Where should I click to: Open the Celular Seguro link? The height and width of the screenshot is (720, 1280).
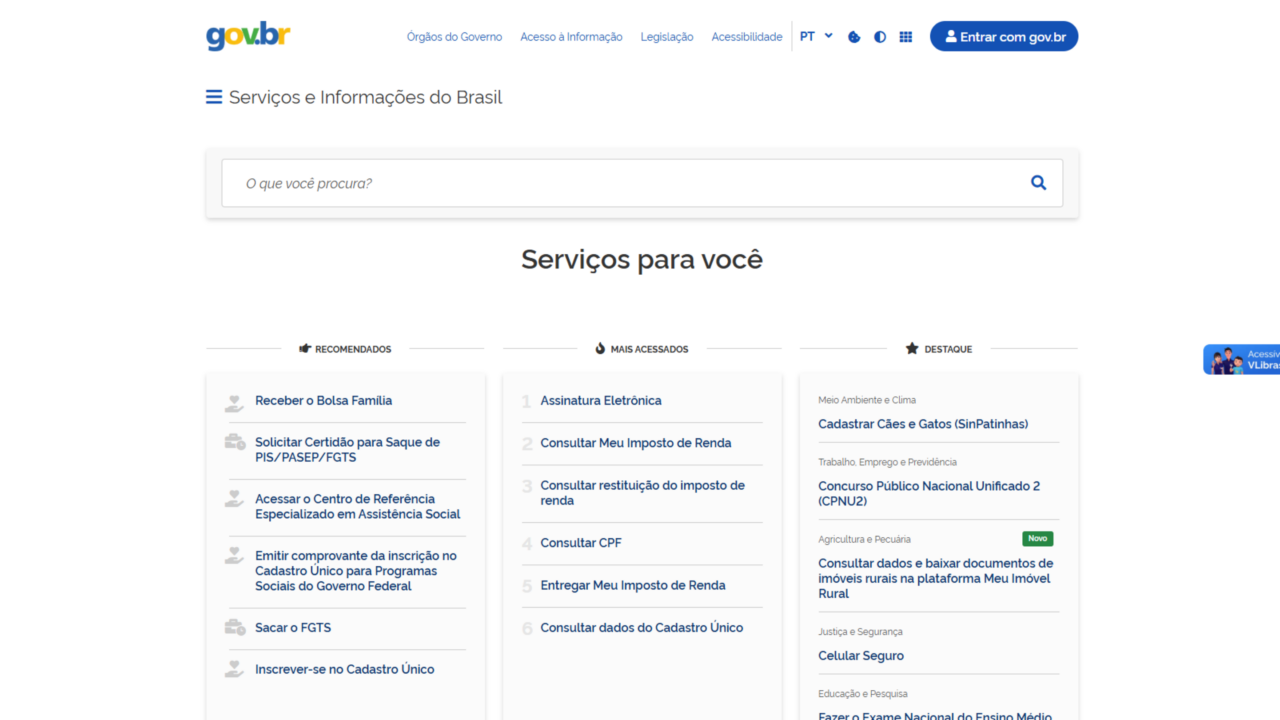click(861, 655)
